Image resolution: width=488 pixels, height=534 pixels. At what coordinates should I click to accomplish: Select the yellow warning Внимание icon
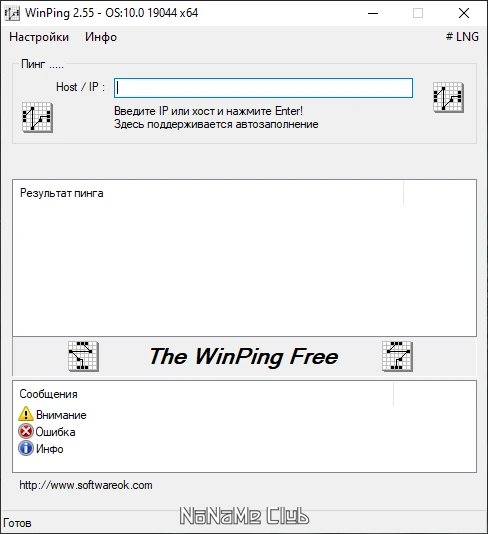pyautogui.click(x=26, y=414)
